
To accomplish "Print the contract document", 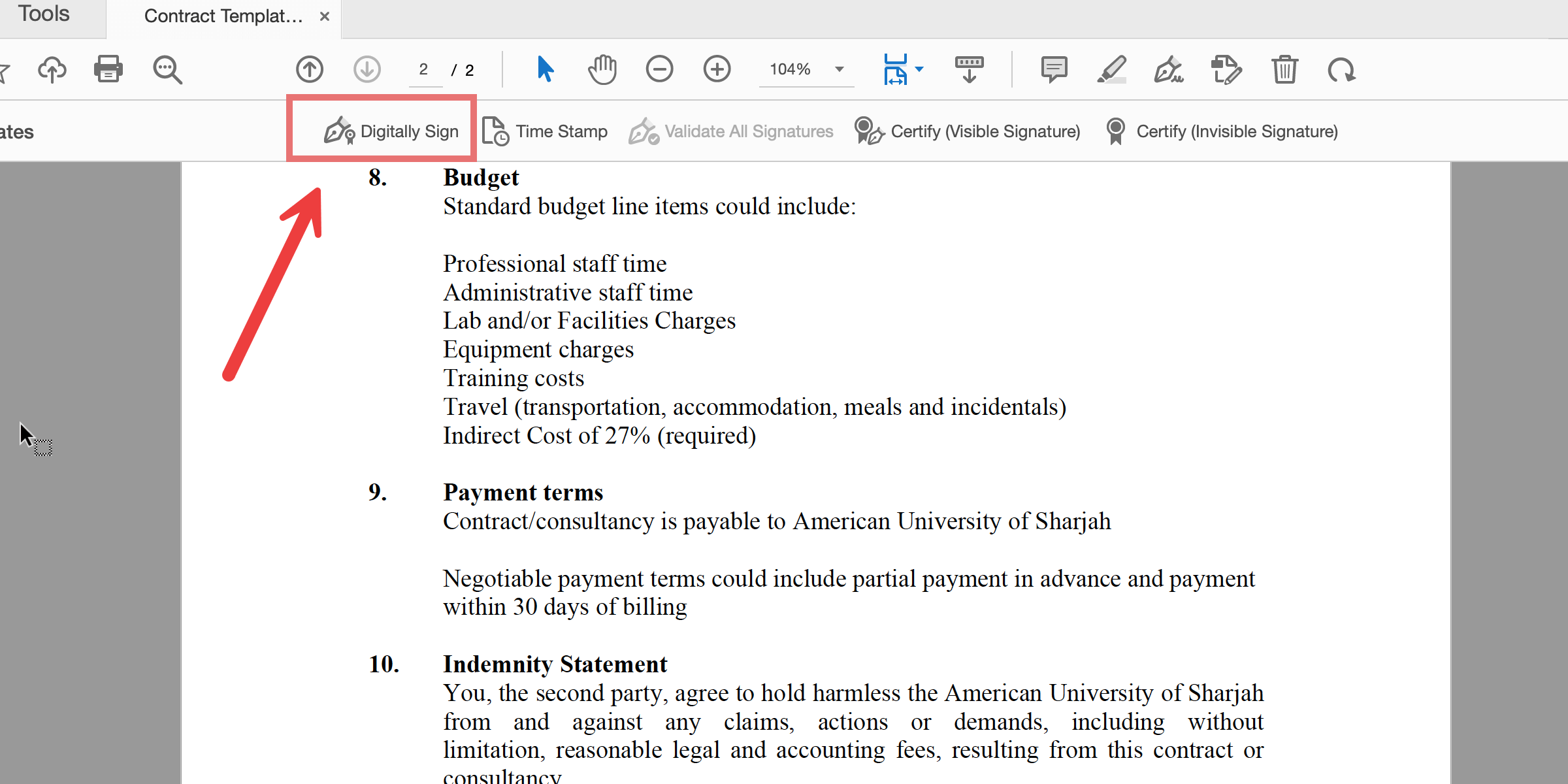I will (108, 69).
